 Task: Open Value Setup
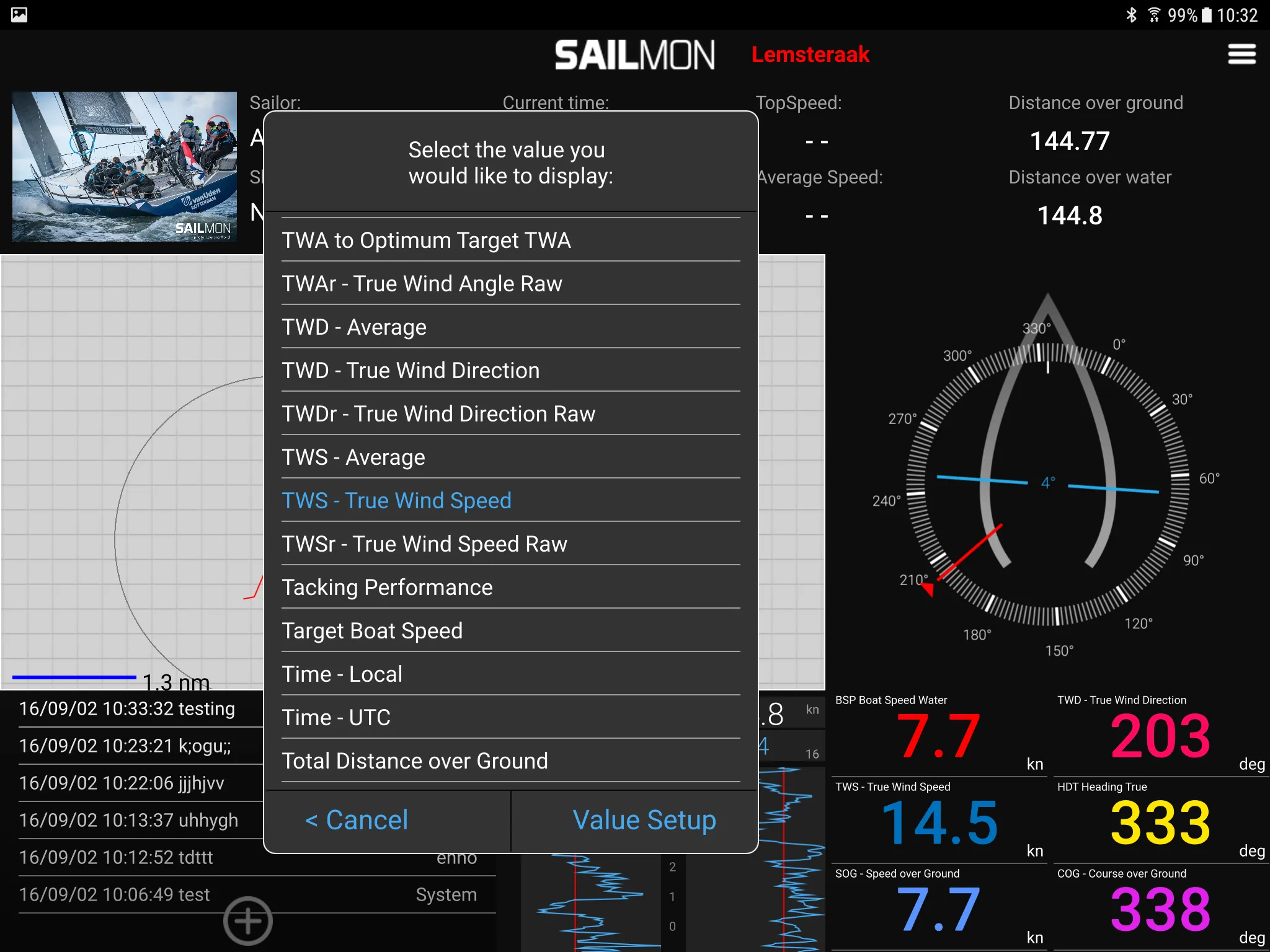[634, 821]
